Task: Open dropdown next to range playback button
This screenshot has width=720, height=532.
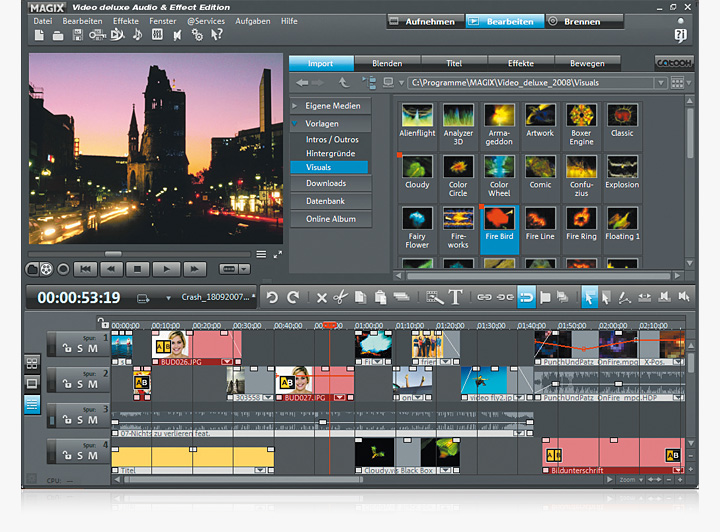Action: [x=244, y=269]
